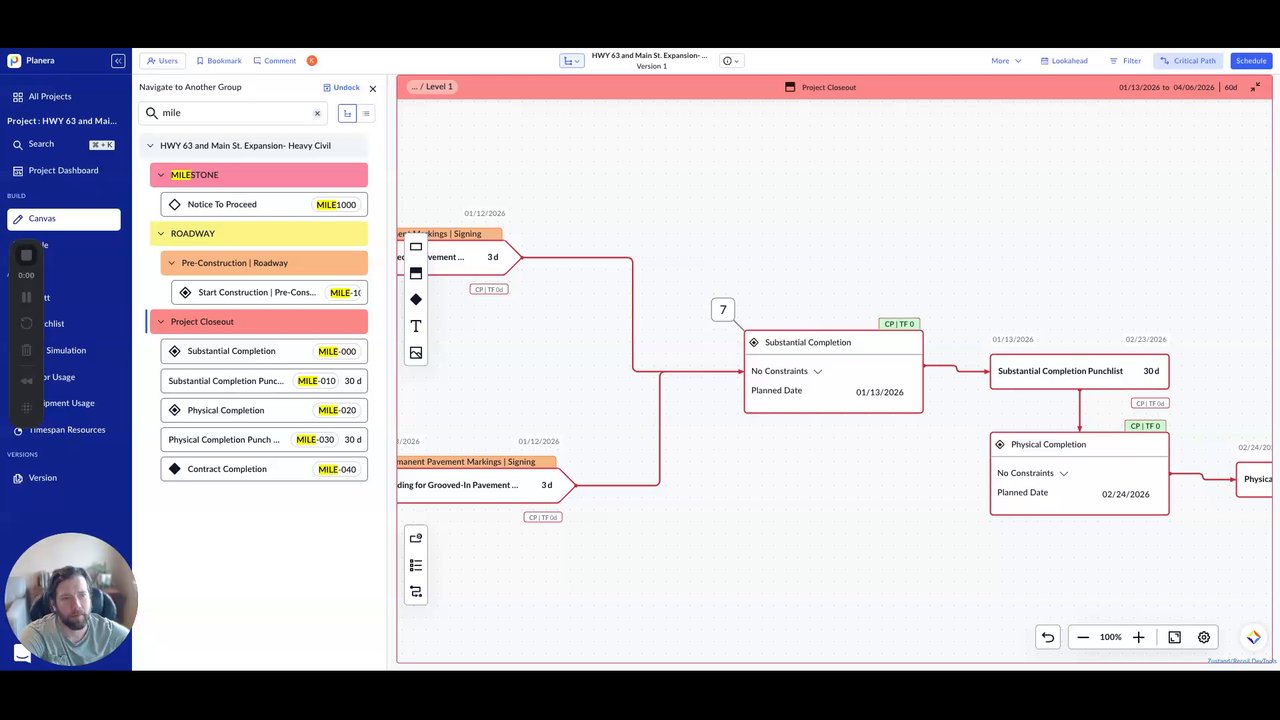
Task: Click planned date 01/13/2026
Action: coord(879,393)
